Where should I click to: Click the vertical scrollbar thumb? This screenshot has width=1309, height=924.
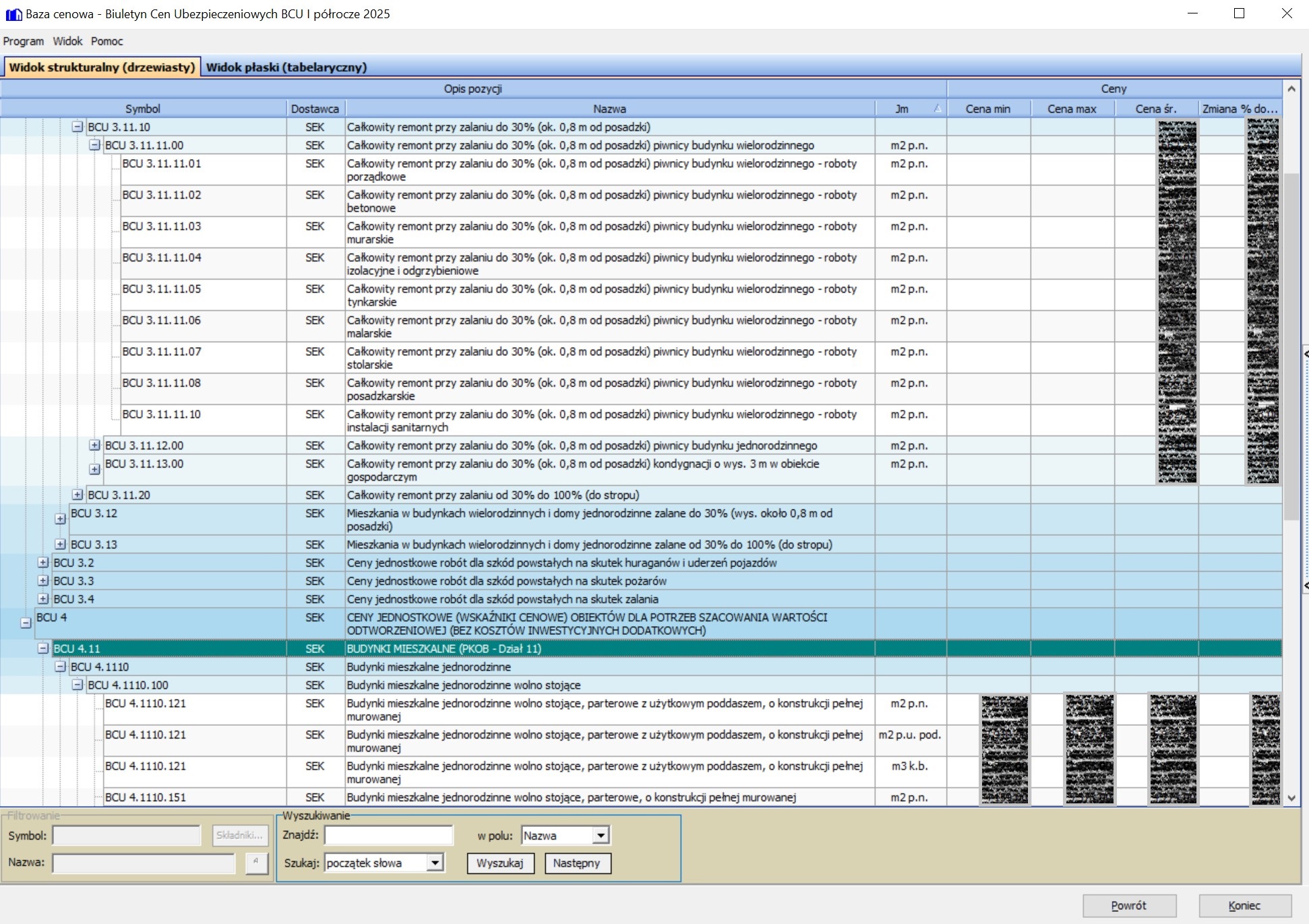point(1291,346)
